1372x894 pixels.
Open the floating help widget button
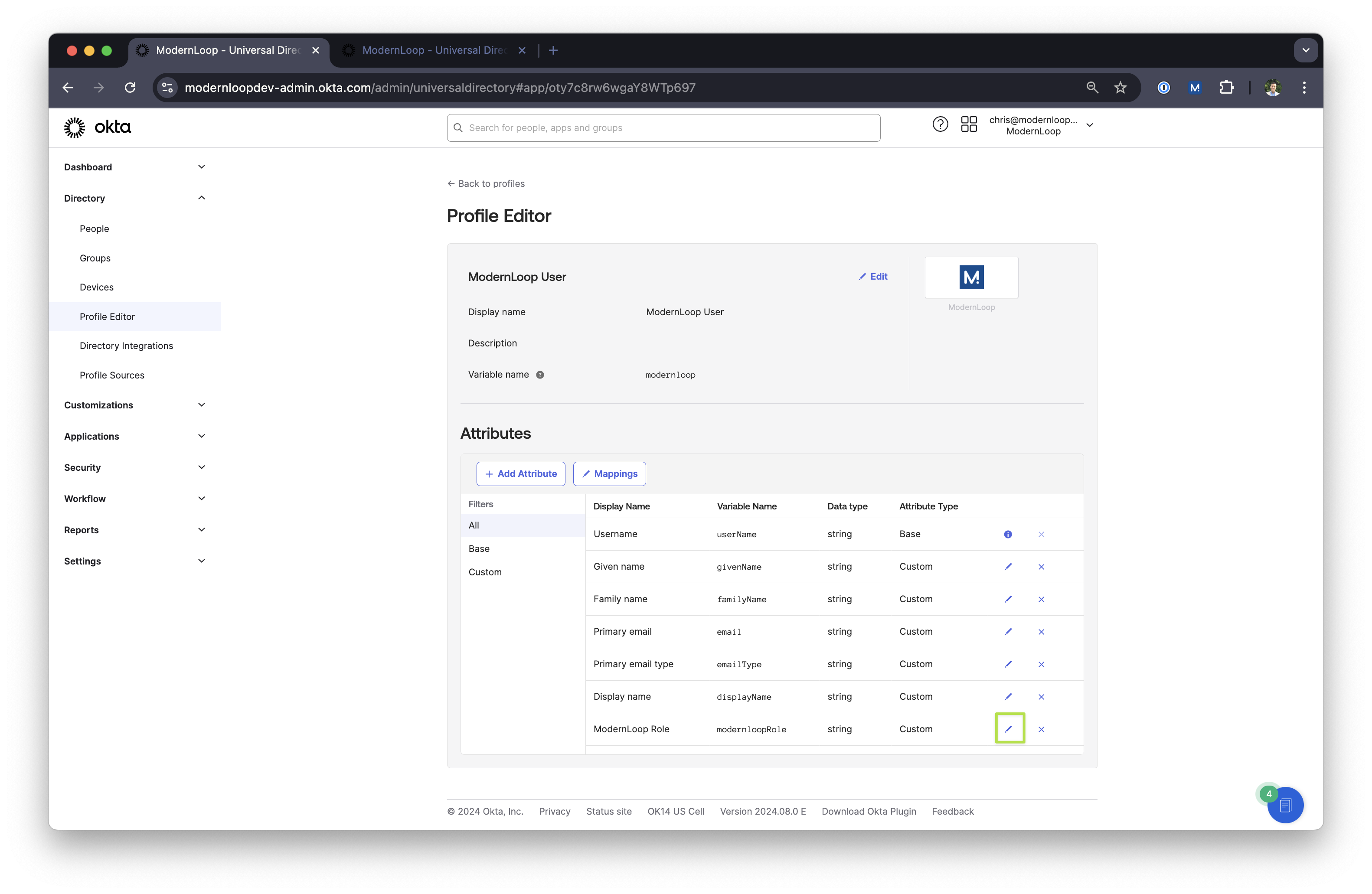point(1285,805)
